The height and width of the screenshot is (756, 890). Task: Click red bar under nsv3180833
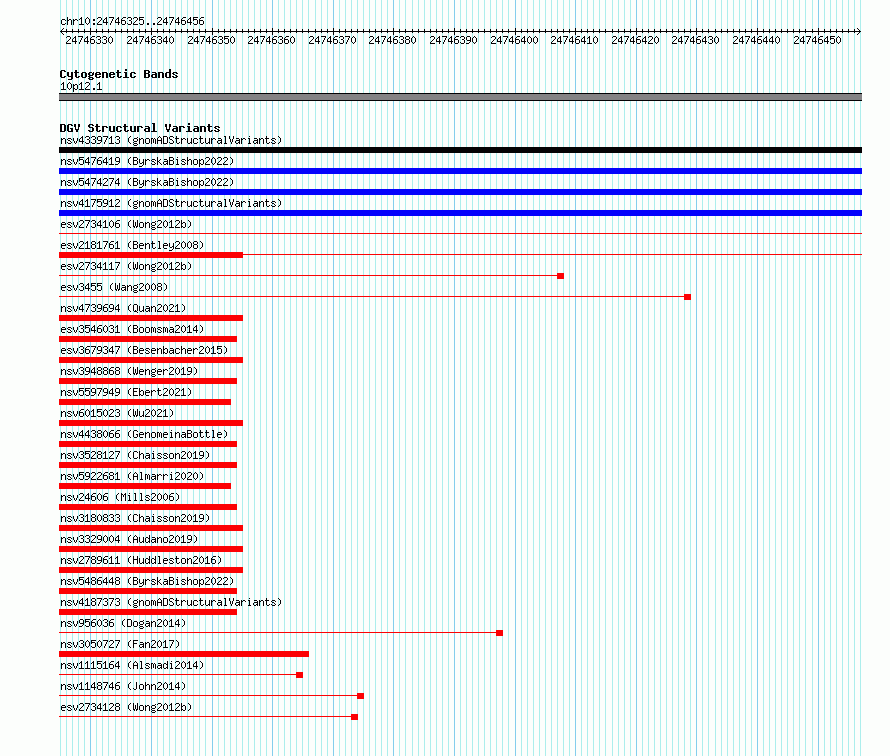151,528
